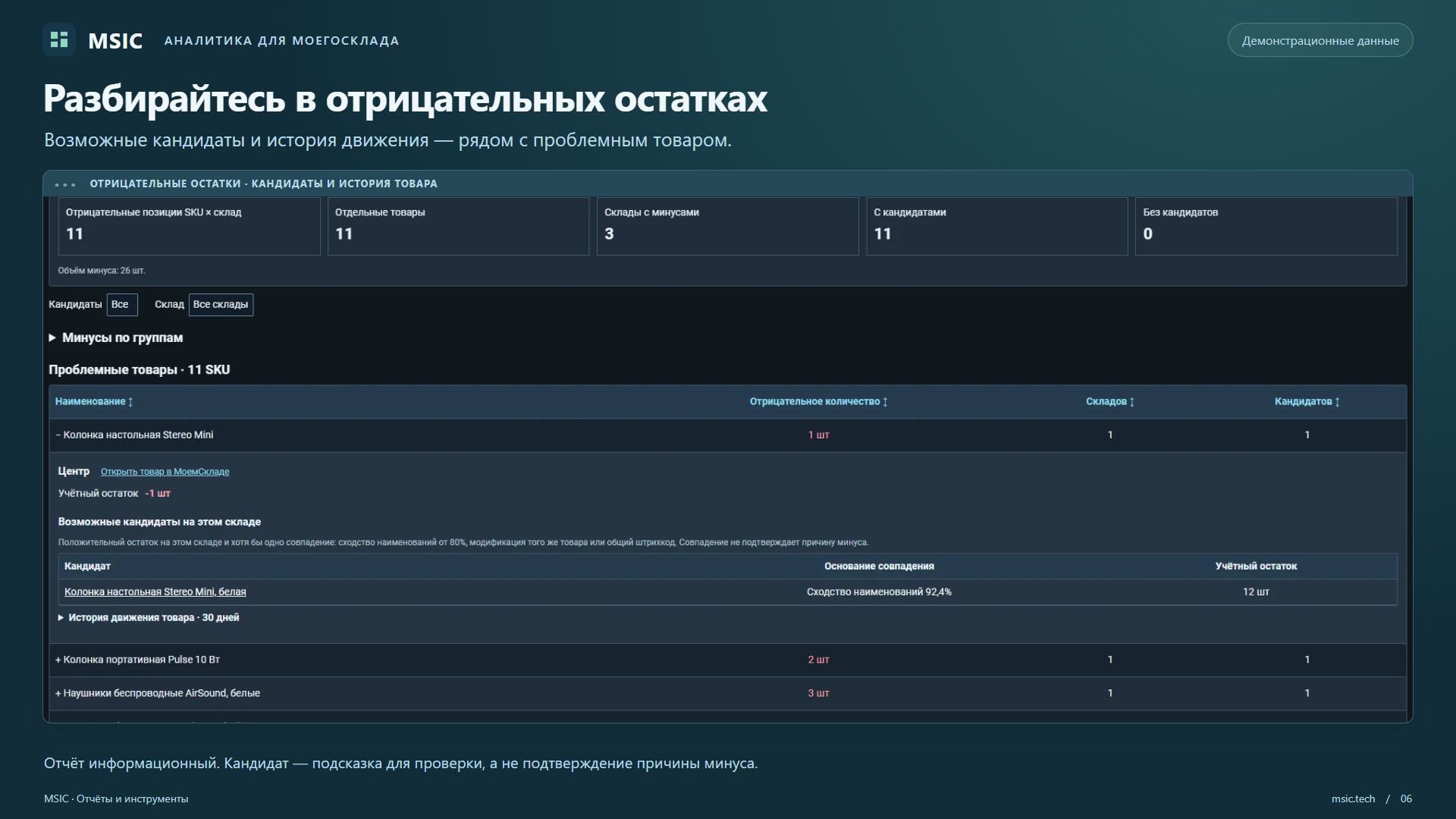Click the Склады с минусами card
Viewport: 1456px width, 819px height.
pos(727,226)
